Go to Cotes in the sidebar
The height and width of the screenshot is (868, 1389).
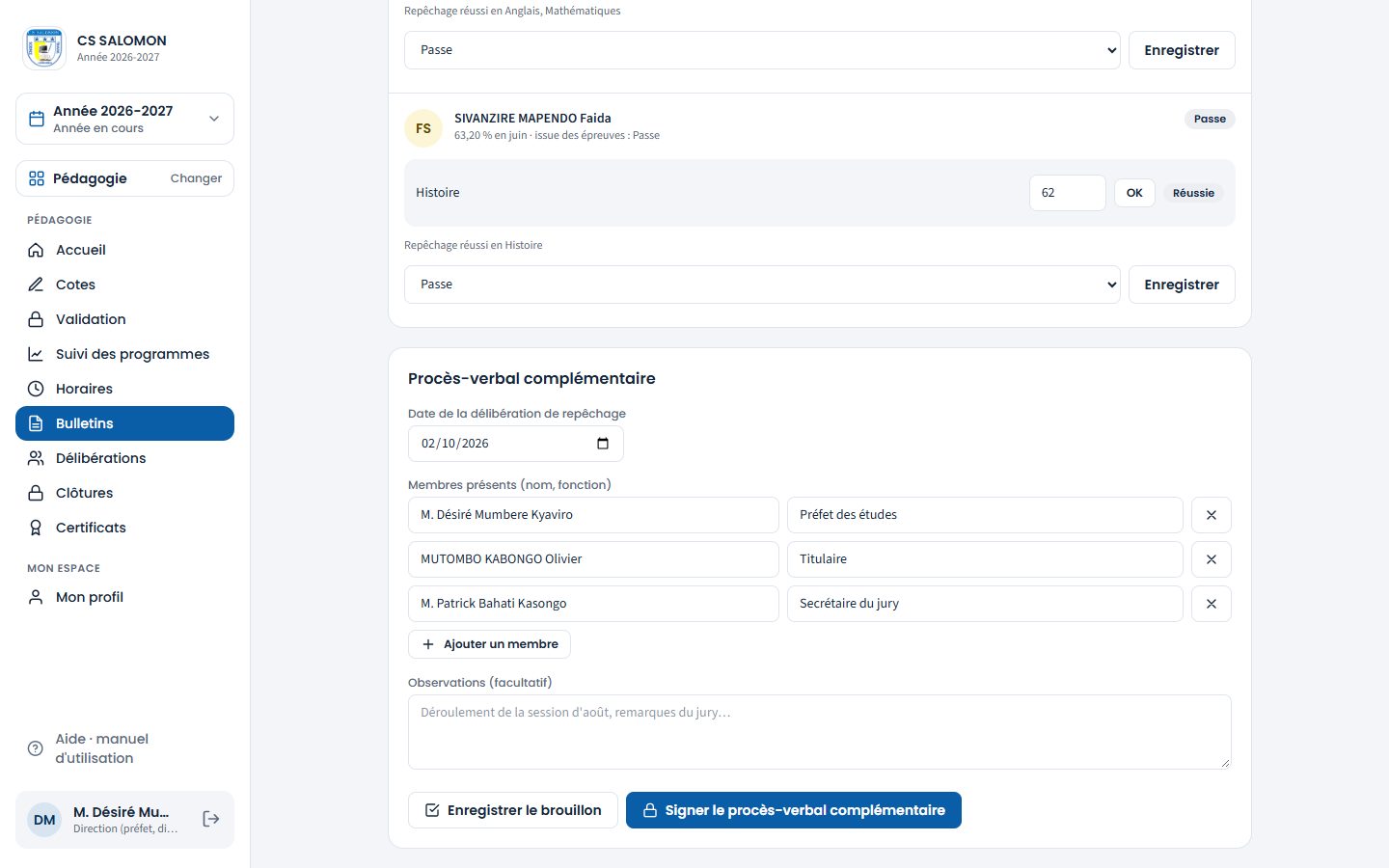coord(124,285)
